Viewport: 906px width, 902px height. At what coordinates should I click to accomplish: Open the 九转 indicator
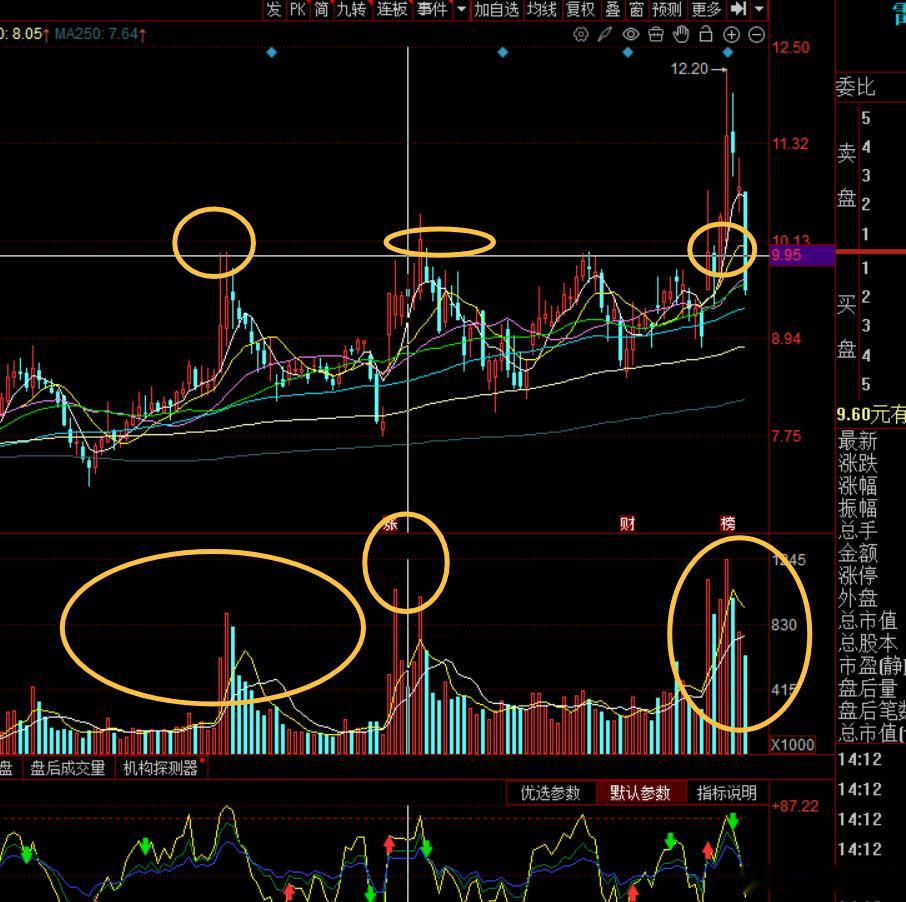pyautogui.click(x=351, y=9)
